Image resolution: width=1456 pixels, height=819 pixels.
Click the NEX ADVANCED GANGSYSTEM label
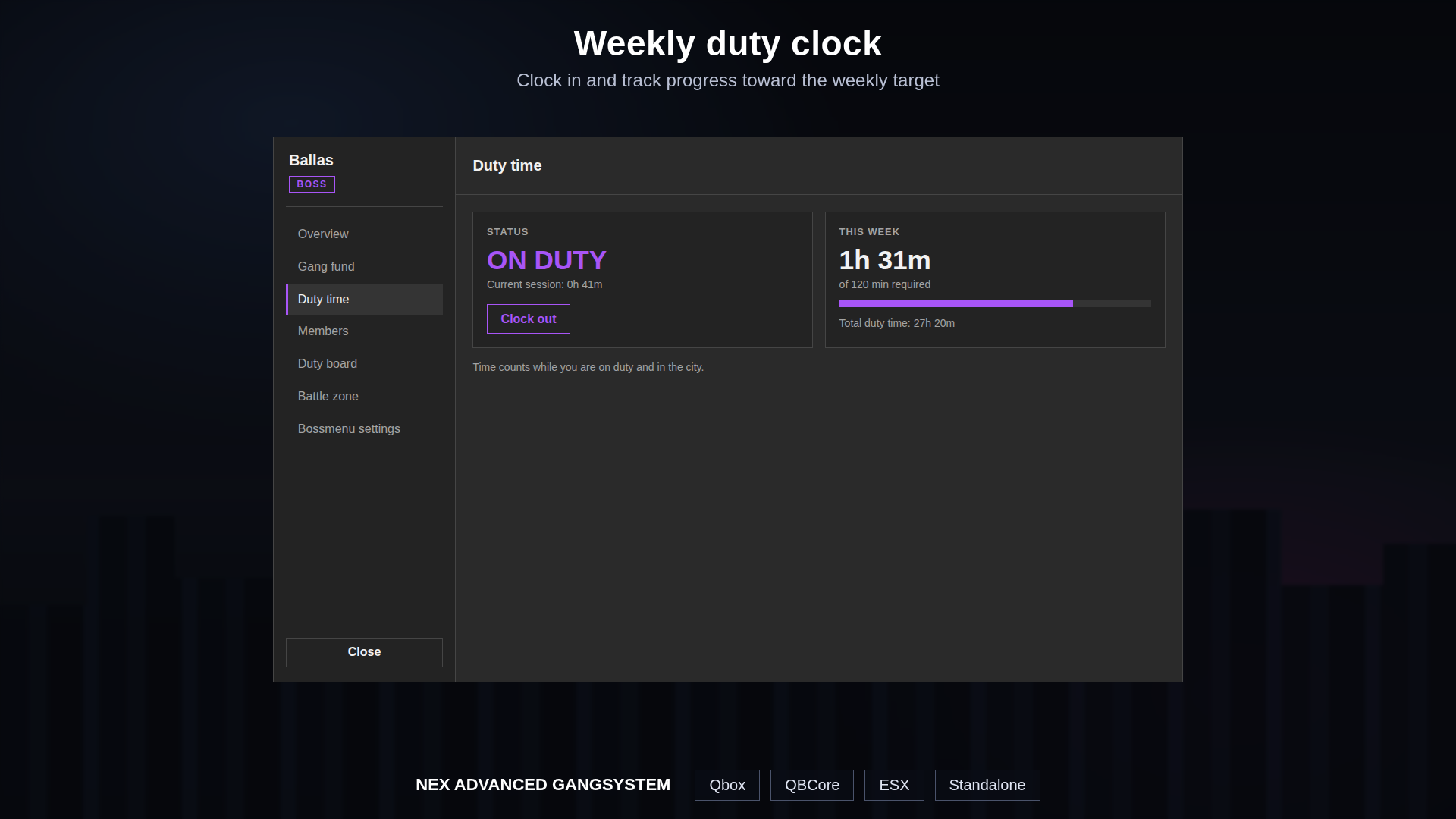tap(543, 786)
